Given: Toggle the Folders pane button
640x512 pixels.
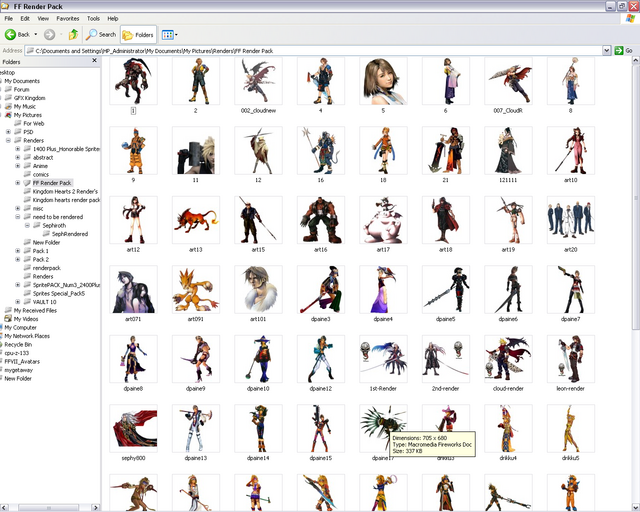Looking at the screenshot, I should 138,35.
